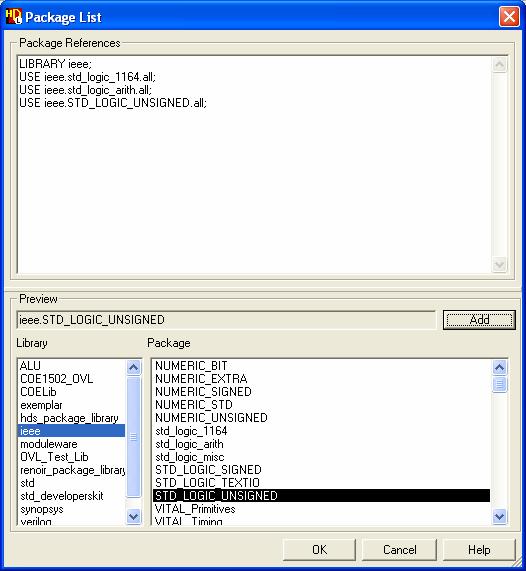This screenshot has height=571, width=526.
Task: Click the Library list scroll down arrow
Action: (134, 516)
